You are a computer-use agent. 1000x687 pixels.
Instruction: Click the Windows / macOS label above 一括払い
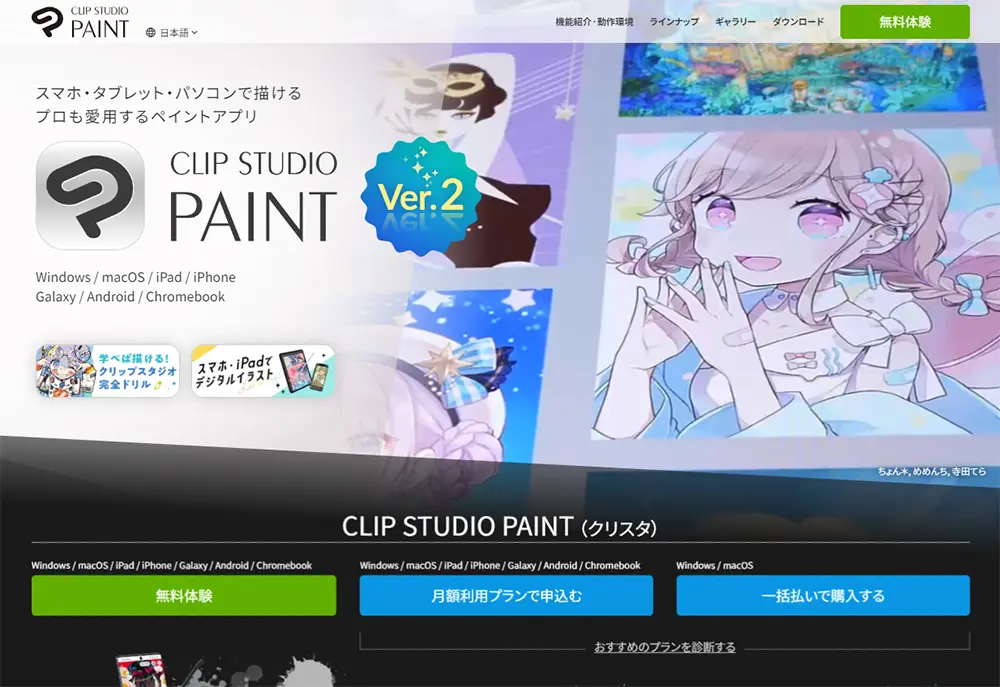714,565
